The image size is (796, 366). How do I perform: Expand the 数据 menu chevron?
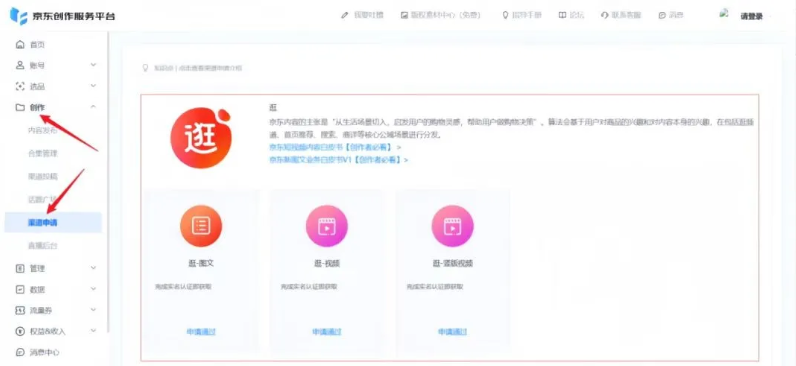[93, 289]
